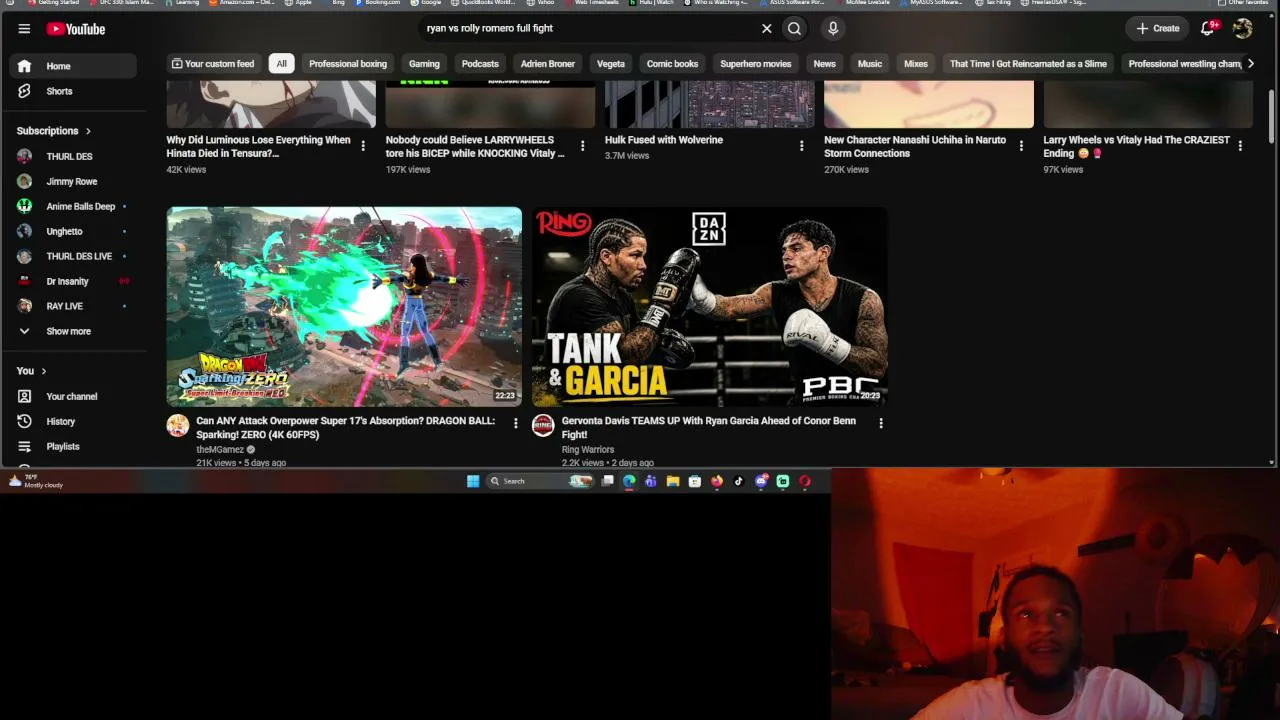The width and height of the screenshot is (1280, 720).
Task: Select the Adrien Broner chip
Action: pyautogui.click(x=548, y=64)
